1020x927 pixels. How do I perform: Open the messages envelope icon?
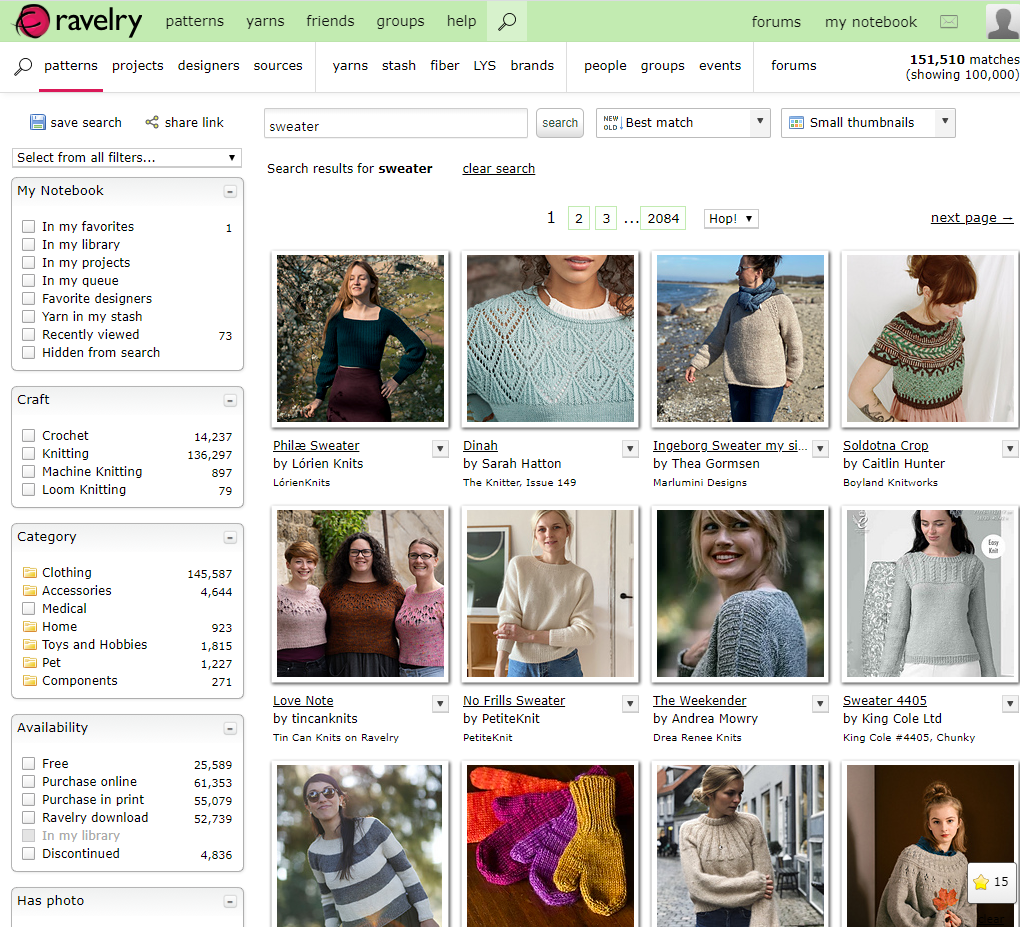pyautogui.click(x=949, y=22)
